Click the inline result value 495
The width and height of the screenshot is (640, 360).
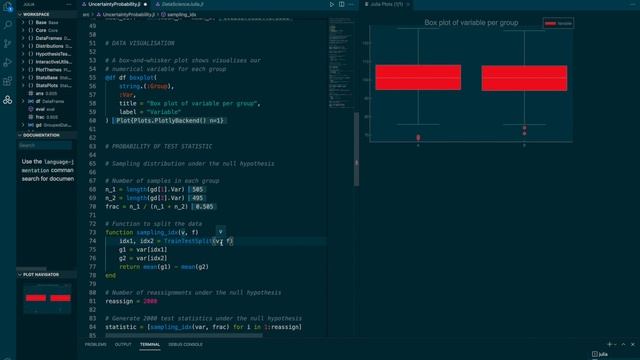tap(198, 198)
